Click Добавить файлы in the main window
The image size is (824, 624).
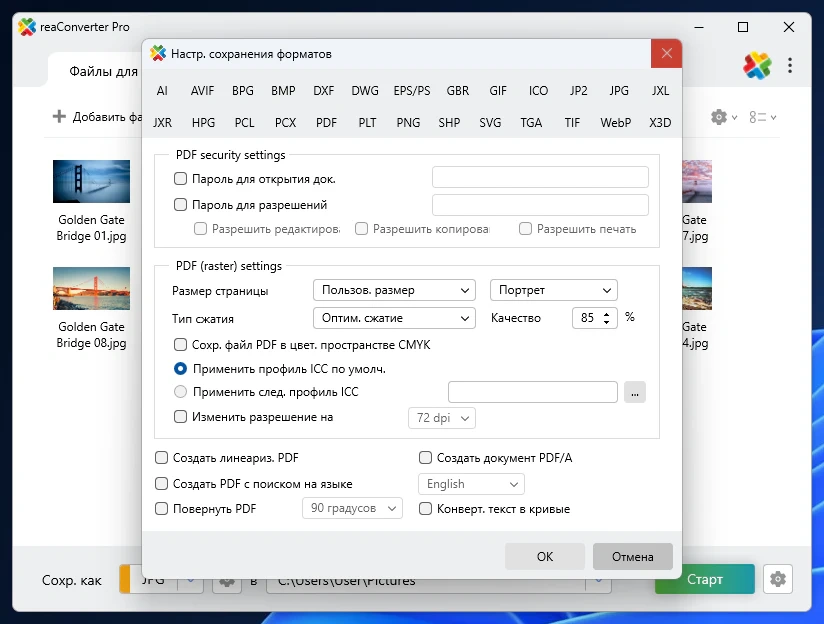point(97,116)
